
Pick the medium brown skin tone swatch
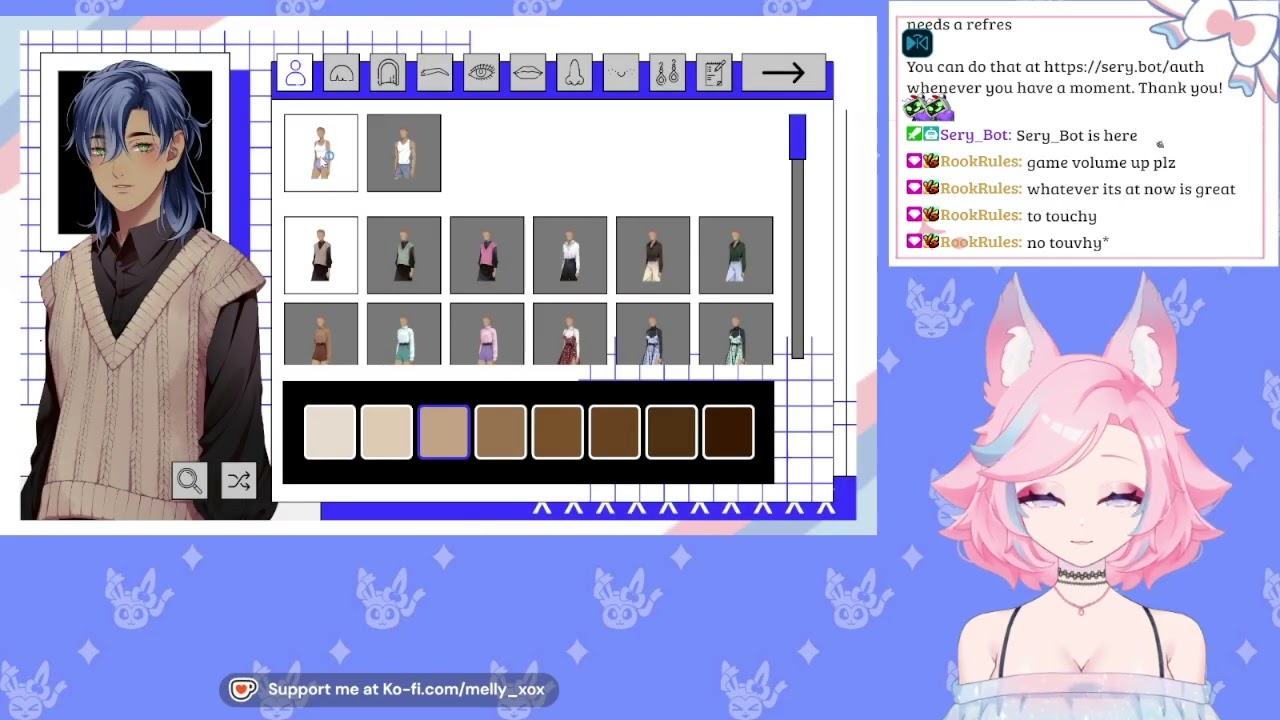pos(558,432)
